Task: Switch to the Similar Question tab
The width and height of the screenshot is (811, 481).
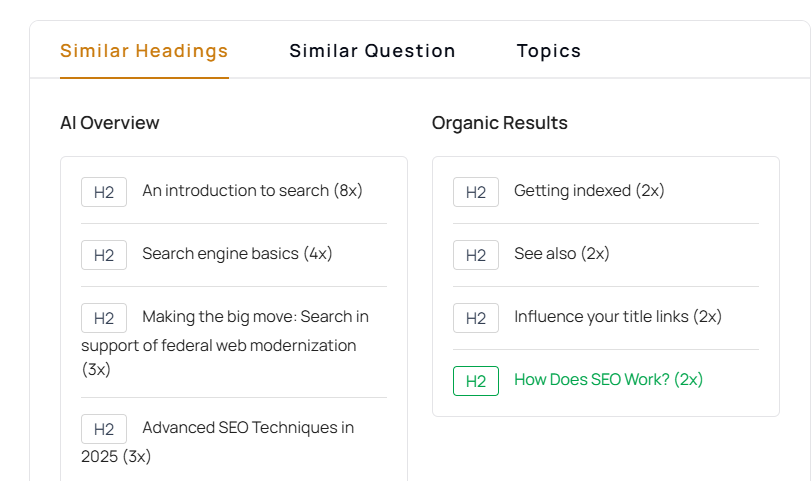Action: pyautogui.click(x=372, y=51)
